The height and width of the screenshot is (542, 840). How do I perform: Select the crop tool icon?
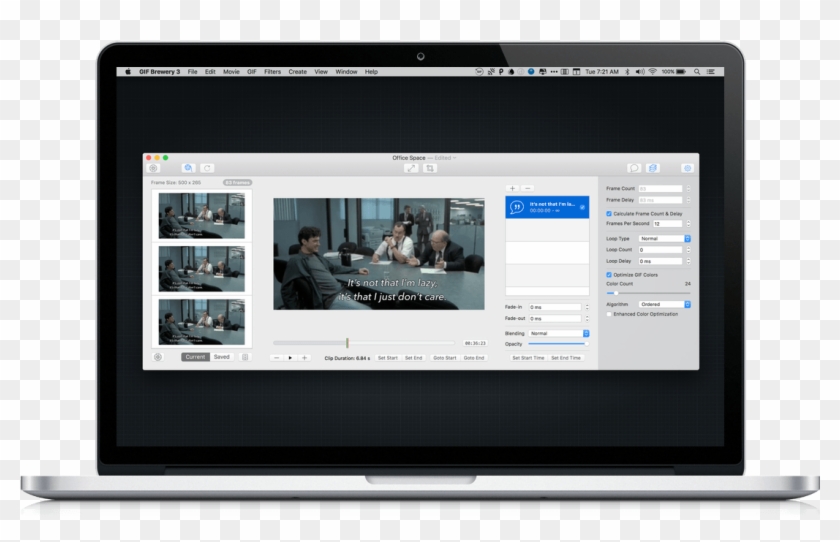(x=430, y=168)
